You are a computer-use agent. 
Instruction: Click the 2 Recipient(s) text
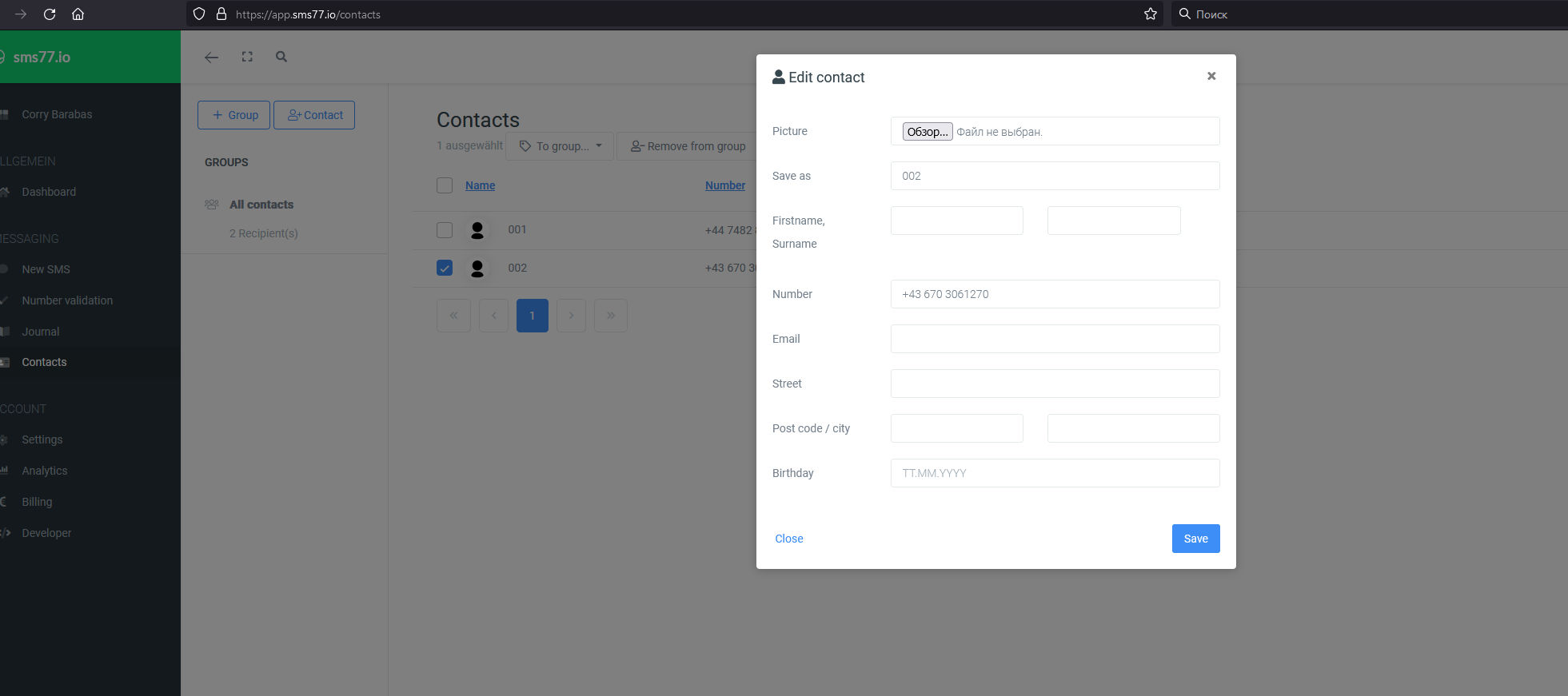click(x=264, y=233)
